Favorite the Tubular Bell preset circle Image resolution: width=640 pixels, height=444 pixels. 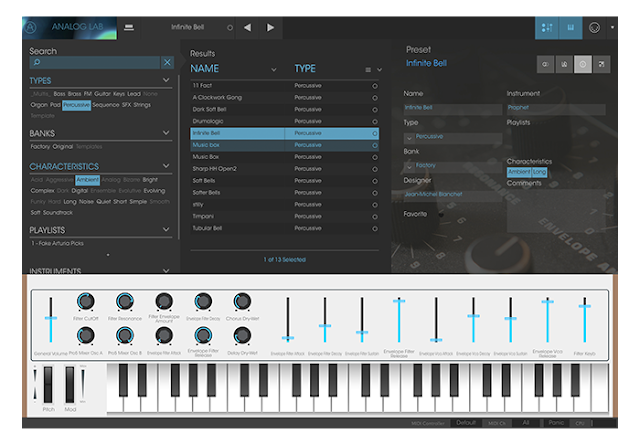pyautogui.click(x=375, y=229)
